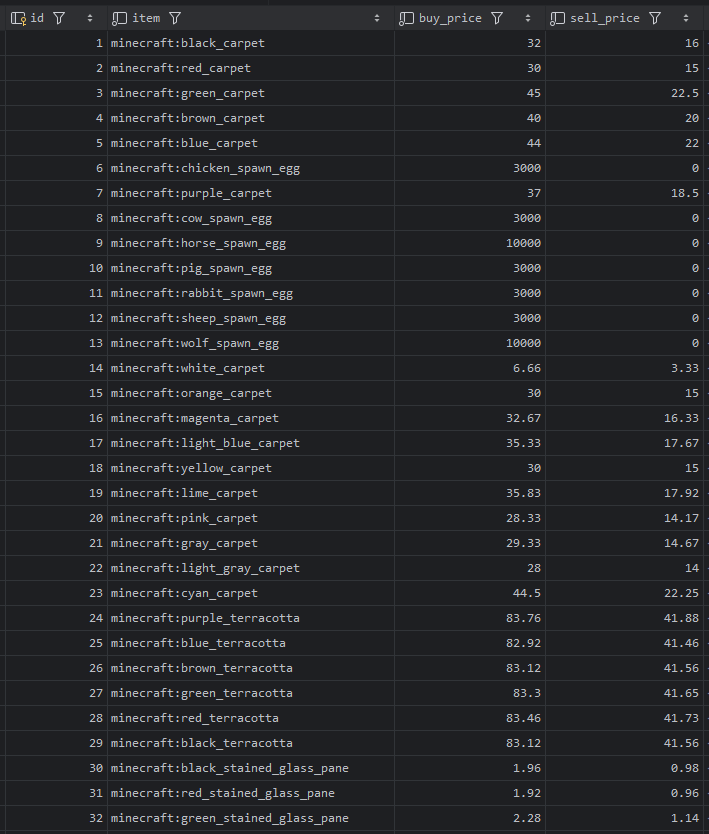Click sell_price 17.92 of lime_carpet
The image size is (709, 834).
(625, 493)
